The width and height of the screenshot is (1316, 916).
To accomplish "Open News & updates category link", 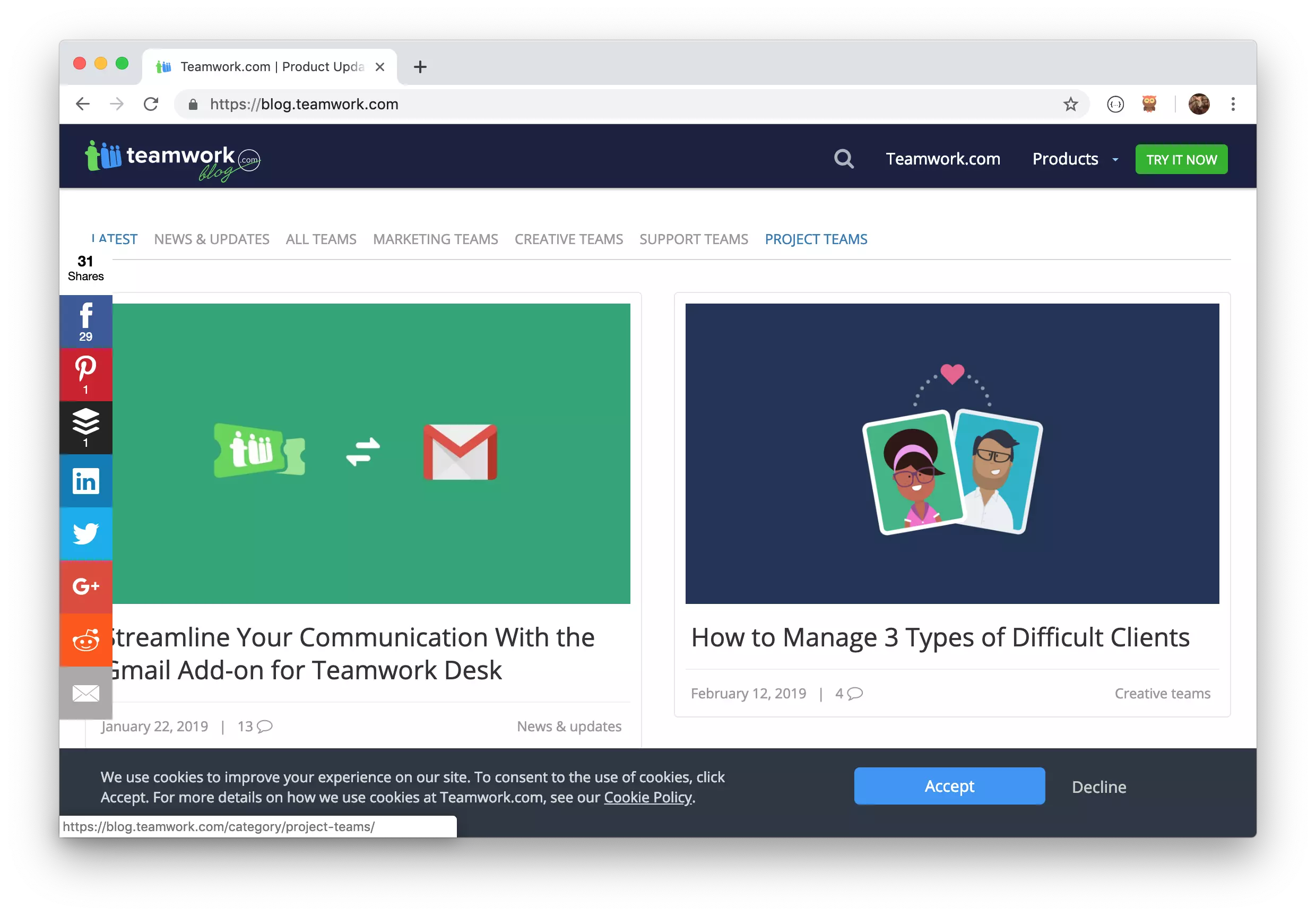I will 569,726.
